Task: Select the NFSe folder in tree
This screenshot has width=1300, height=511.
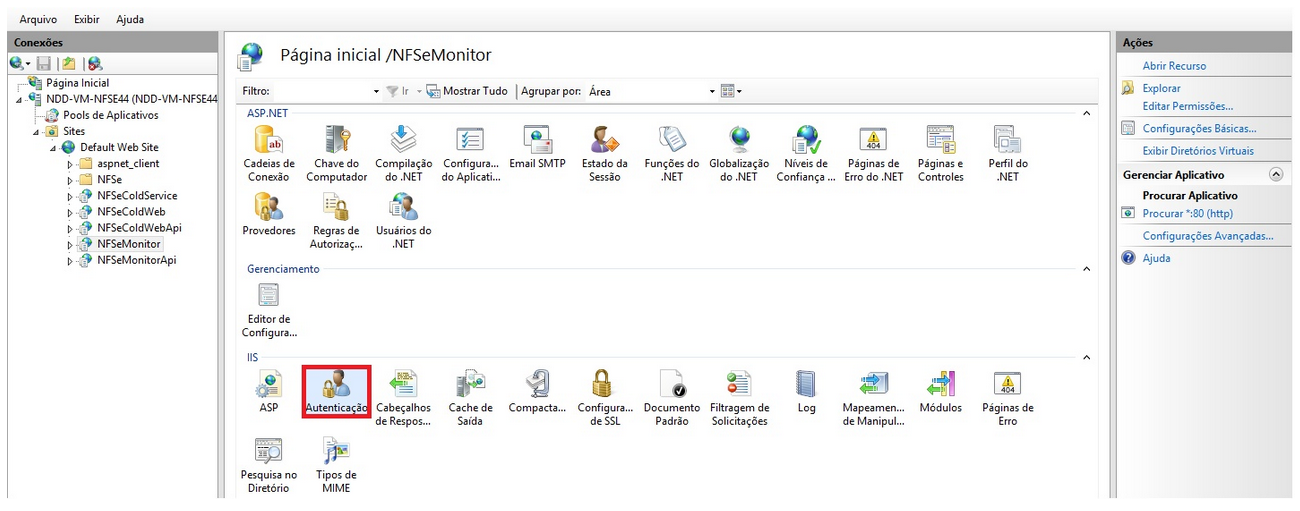Action: pos(109,180)
